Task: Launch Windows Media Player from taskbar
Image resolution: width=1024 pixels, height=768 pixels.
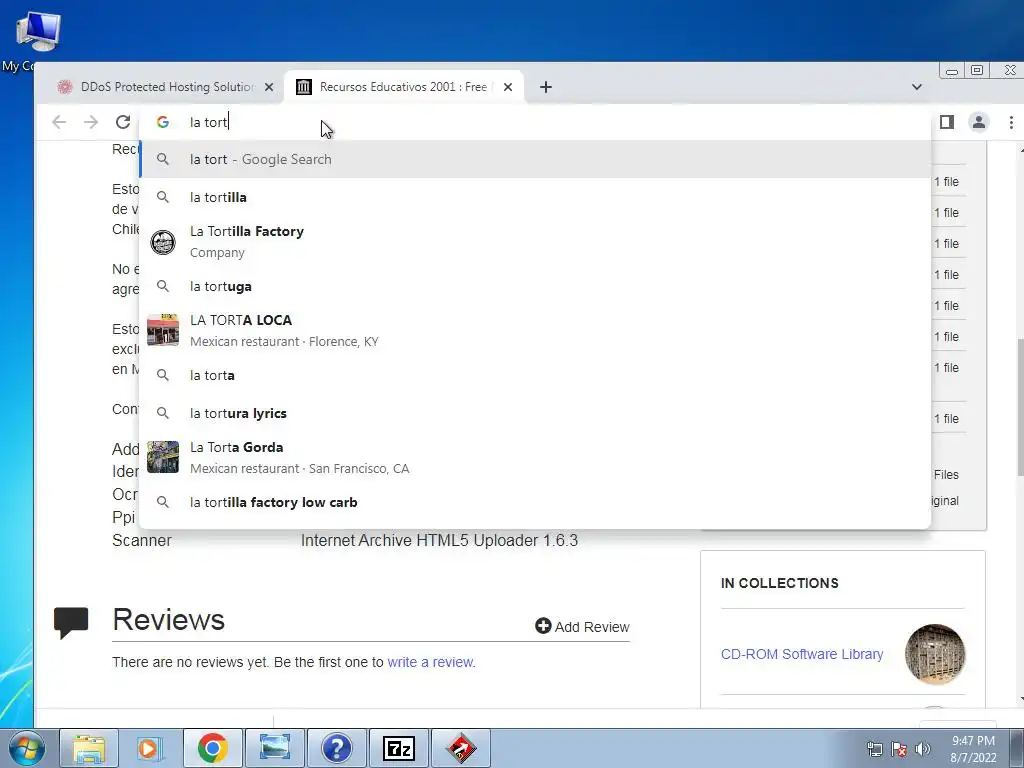Action: [150, 748]
